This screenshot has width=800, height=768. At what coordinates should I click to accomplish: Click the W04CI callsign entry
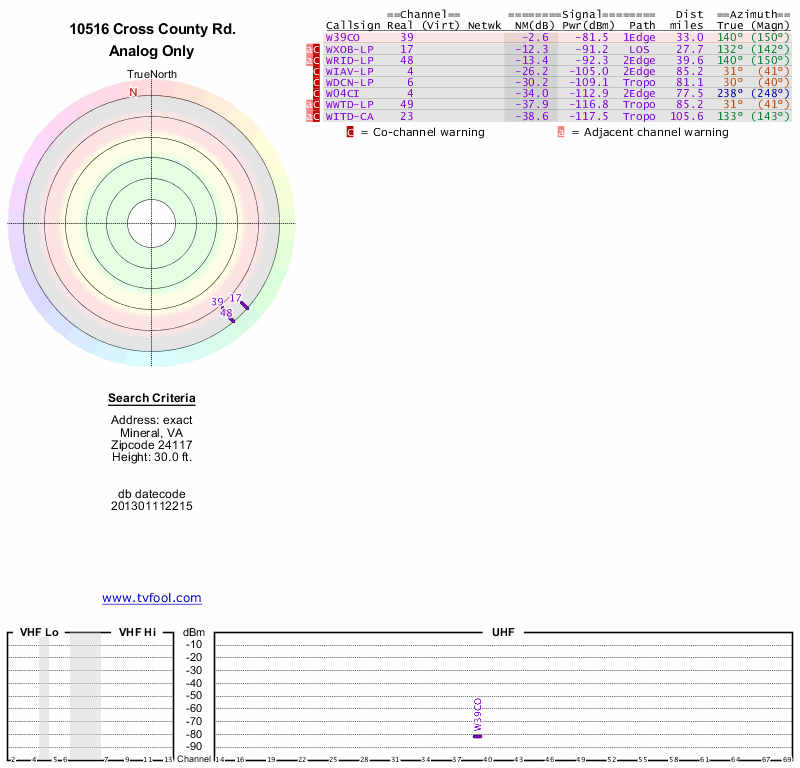click(x=343, y=94)
